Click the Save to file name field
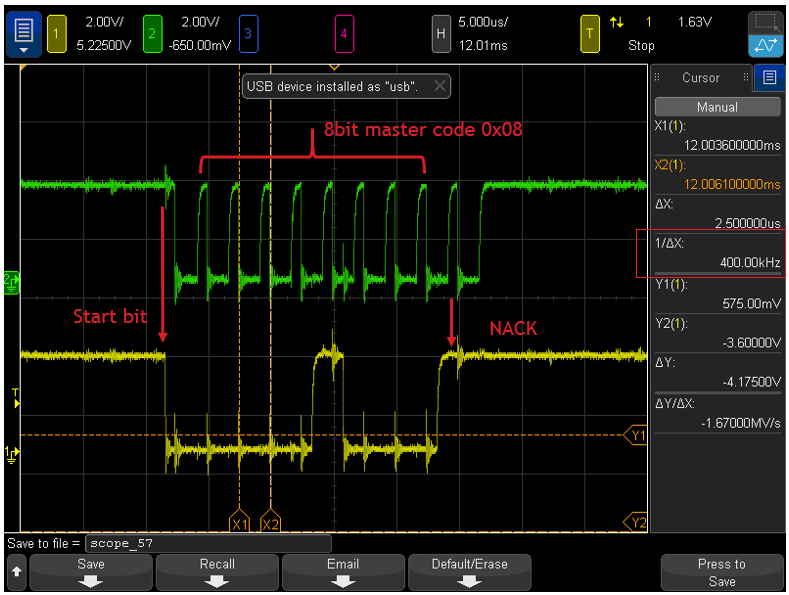This screenshot has width=789, height=595. (x=208, y=543)
